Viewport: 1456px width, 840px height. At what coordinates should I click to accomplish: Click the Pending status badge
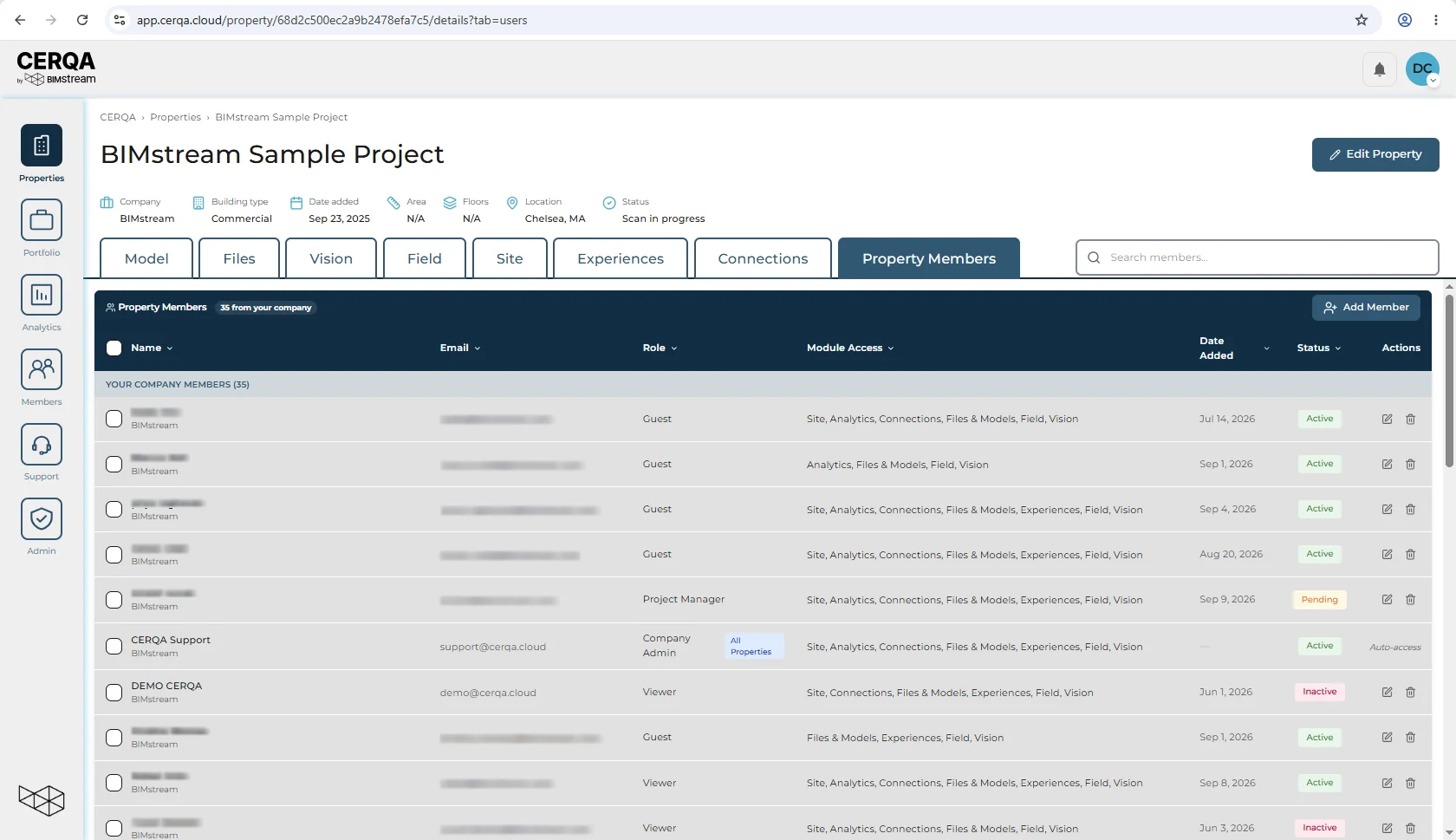click(x=1319, y=600)
